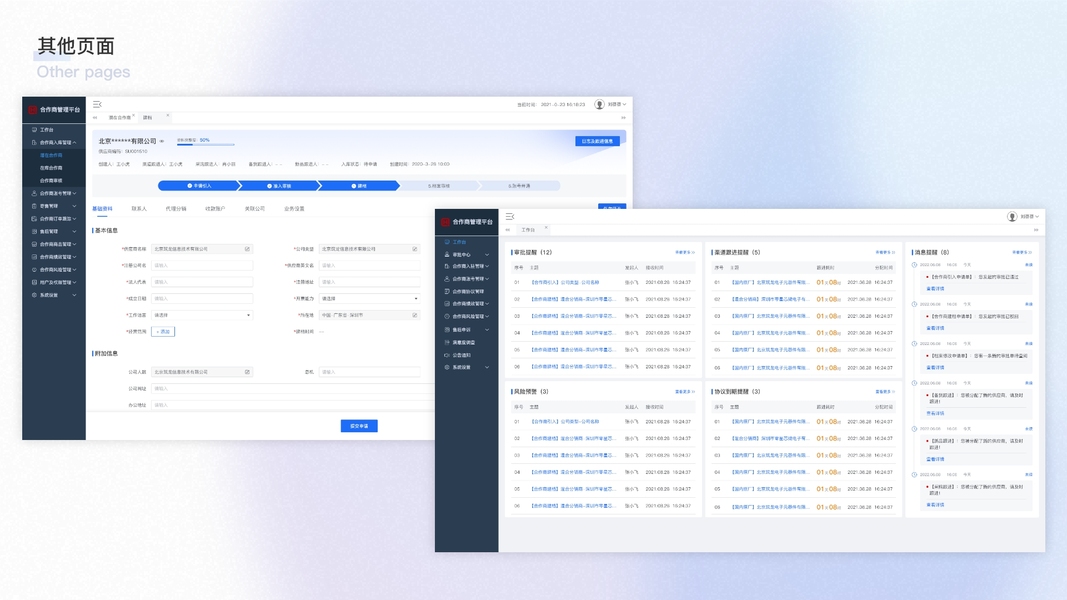
Task: Select 潜在合作商 in back window sidebar
Action: point(51,155)
